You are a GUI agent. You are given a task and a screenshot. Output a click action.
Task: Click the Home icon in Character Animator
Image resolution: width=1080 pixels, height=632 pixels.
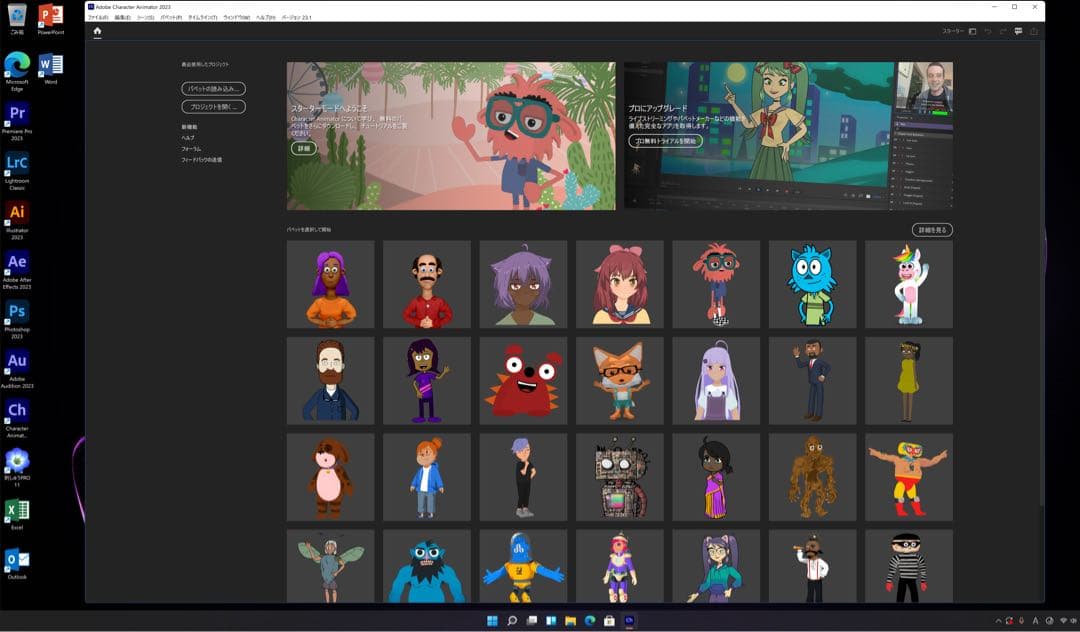tap(97, 31)
